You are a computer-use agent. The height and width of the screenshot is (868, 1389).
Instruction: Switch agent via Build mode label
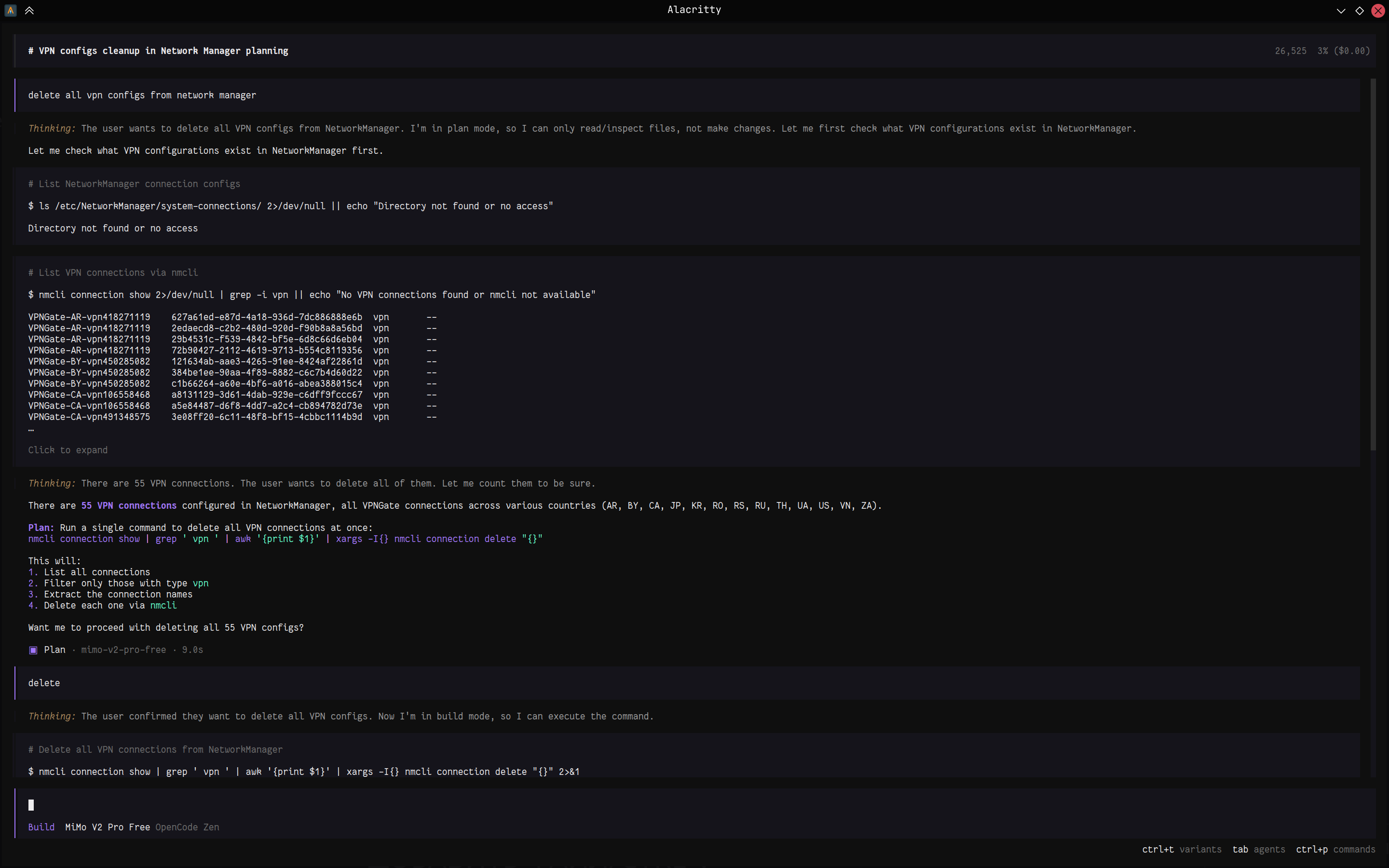click(41, 827)
